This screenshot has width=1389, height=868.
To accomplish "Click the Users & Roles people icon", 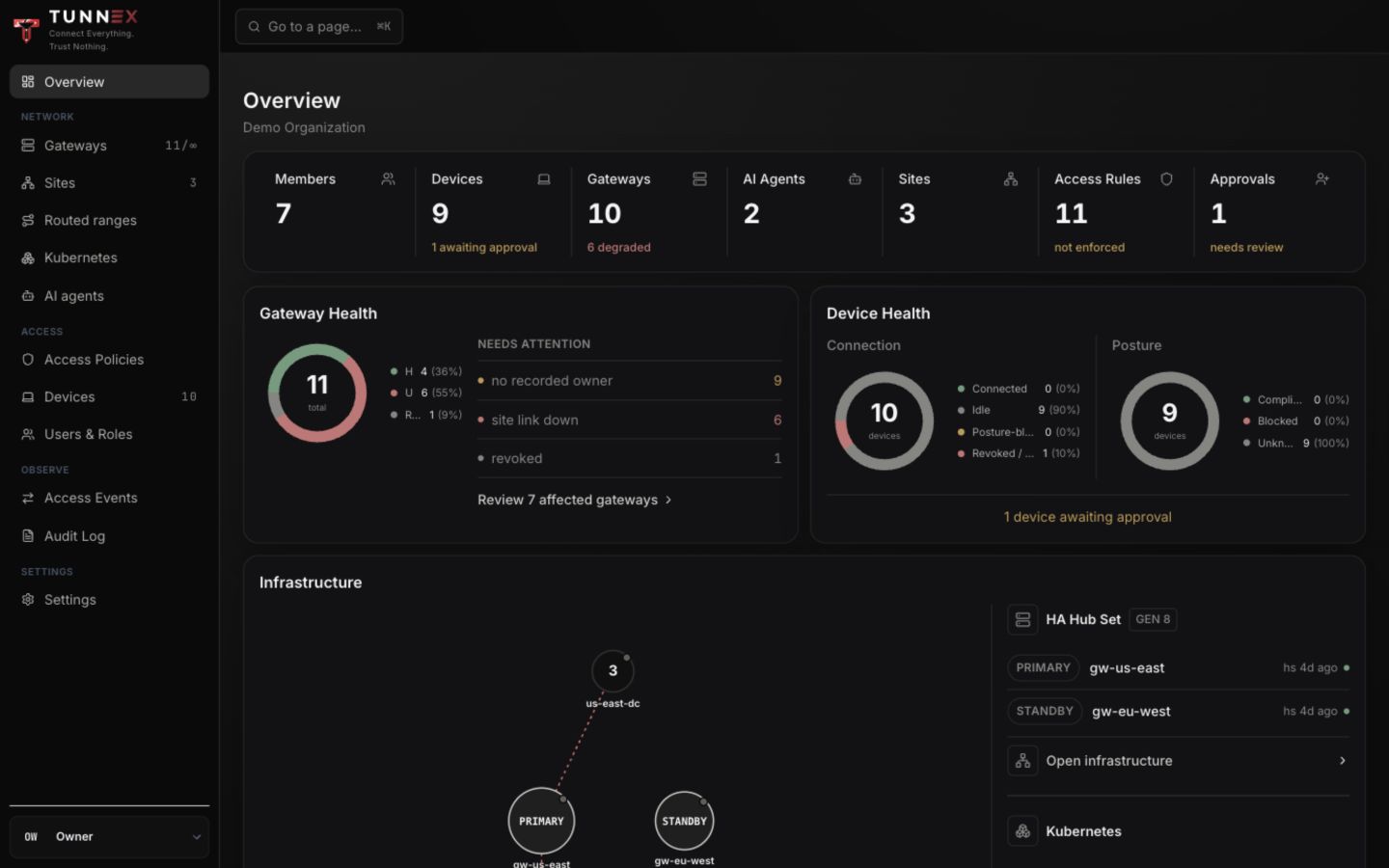I will 28,435.
